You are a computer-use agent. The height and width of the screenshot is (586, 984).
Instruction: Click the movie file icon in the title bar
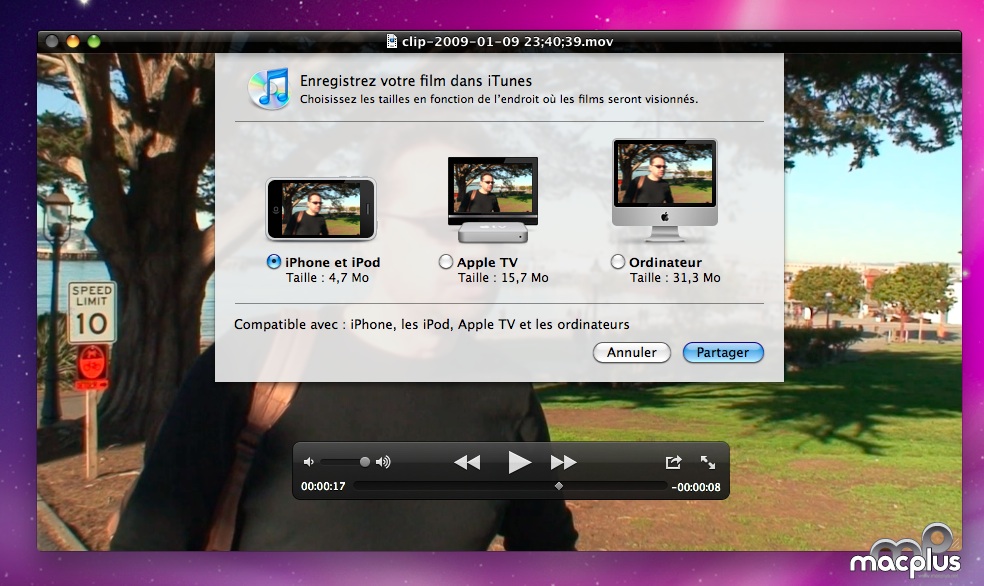click(392, 41)
